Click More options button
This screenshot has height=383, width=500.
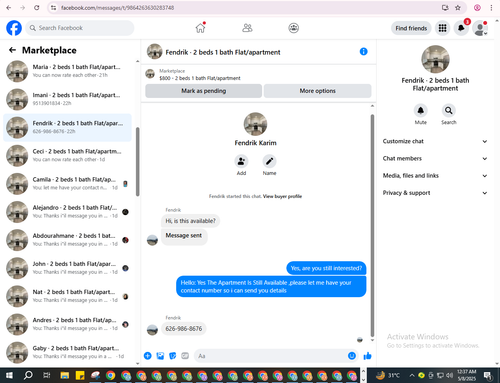tap(317, 91)
